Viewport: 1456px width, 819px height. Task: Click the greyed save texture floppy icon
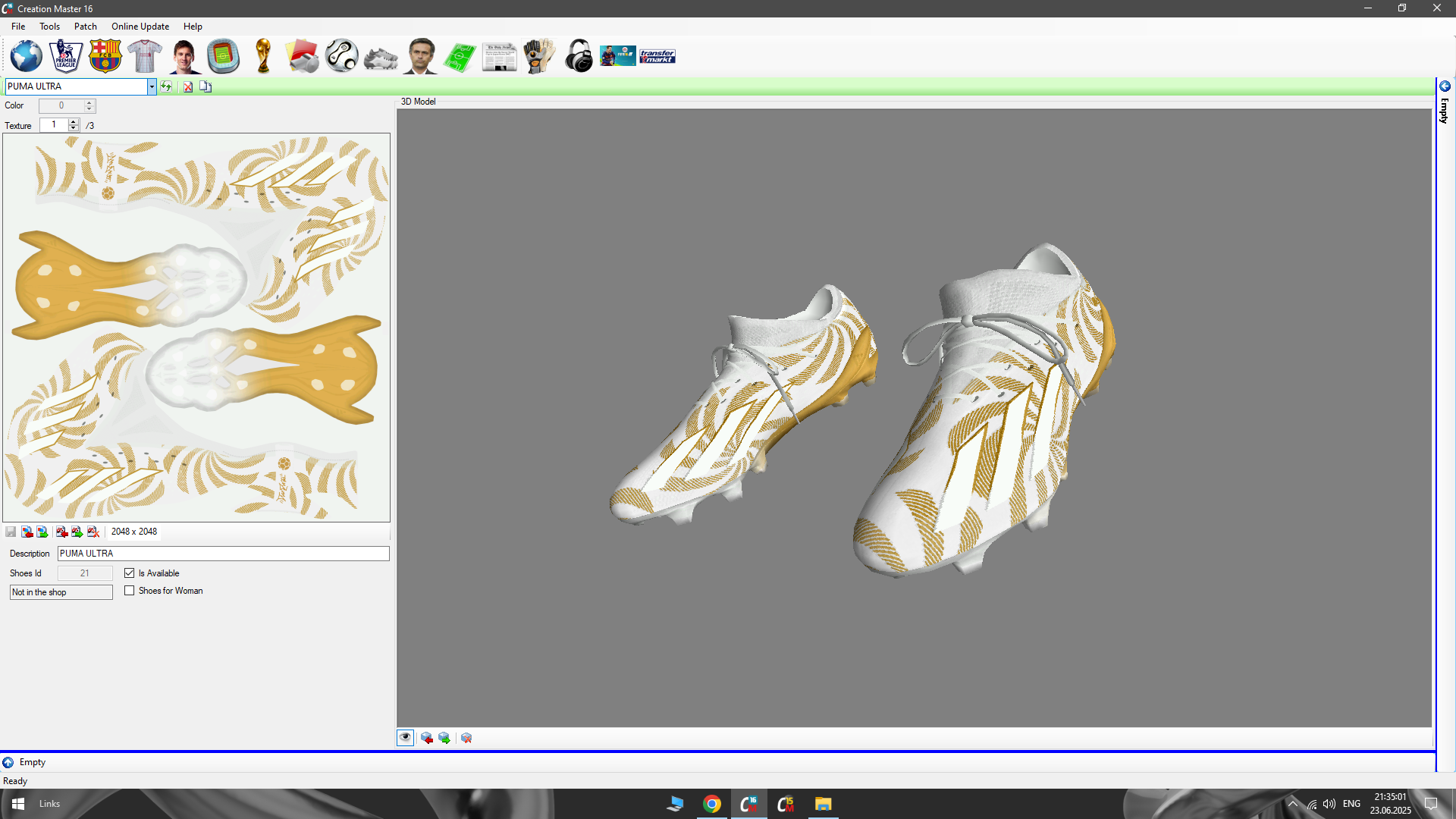pos(11,532)
